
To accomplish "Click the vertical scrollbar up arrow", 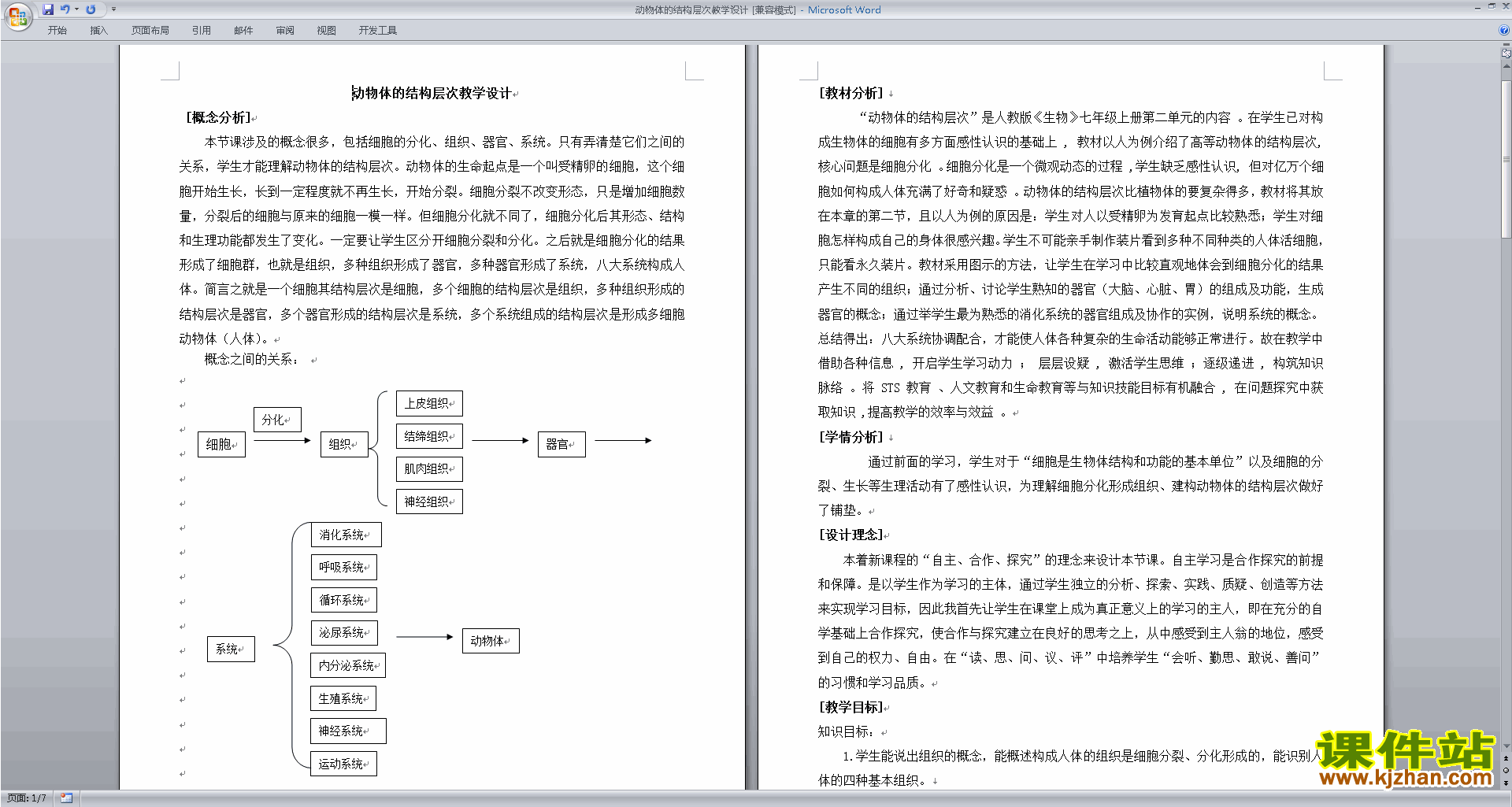I will pos(1506,65).
